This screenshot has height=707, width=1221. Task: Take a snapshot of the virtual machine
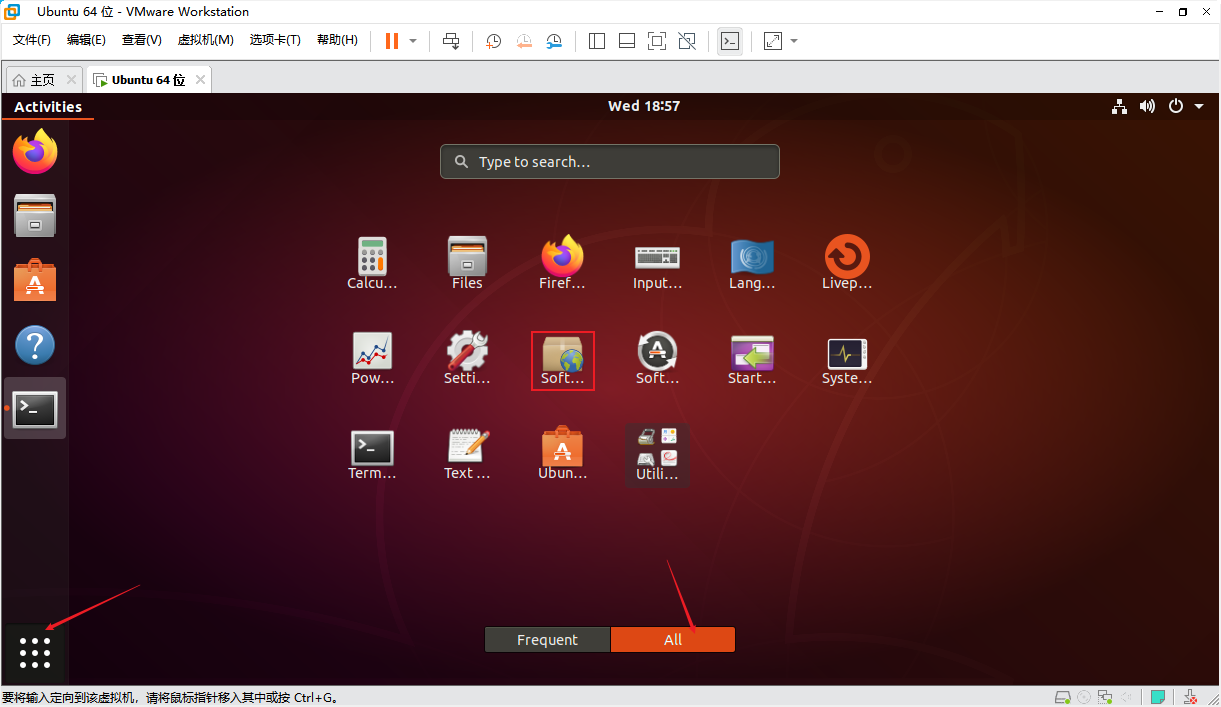click(494, 41)
